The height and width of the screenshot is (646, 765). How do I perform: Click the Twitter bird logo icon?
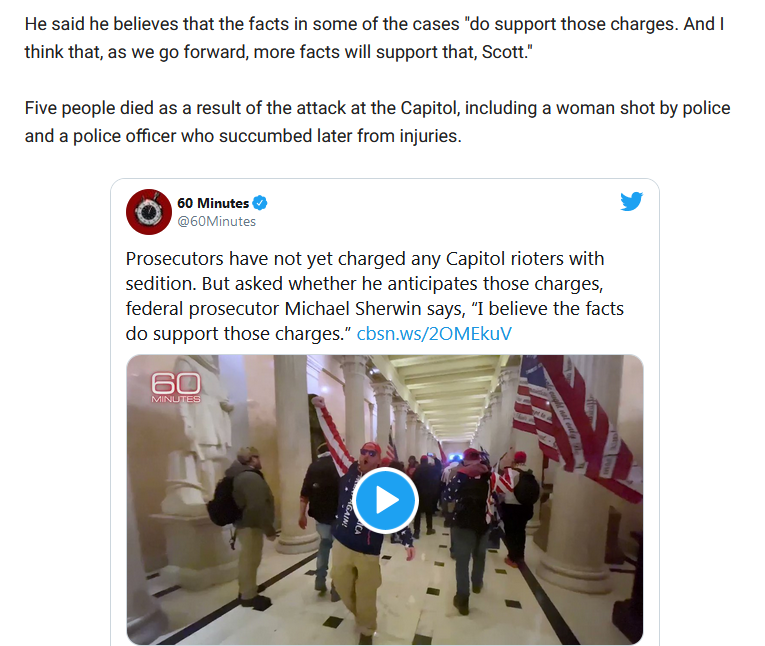click(631, 202)
